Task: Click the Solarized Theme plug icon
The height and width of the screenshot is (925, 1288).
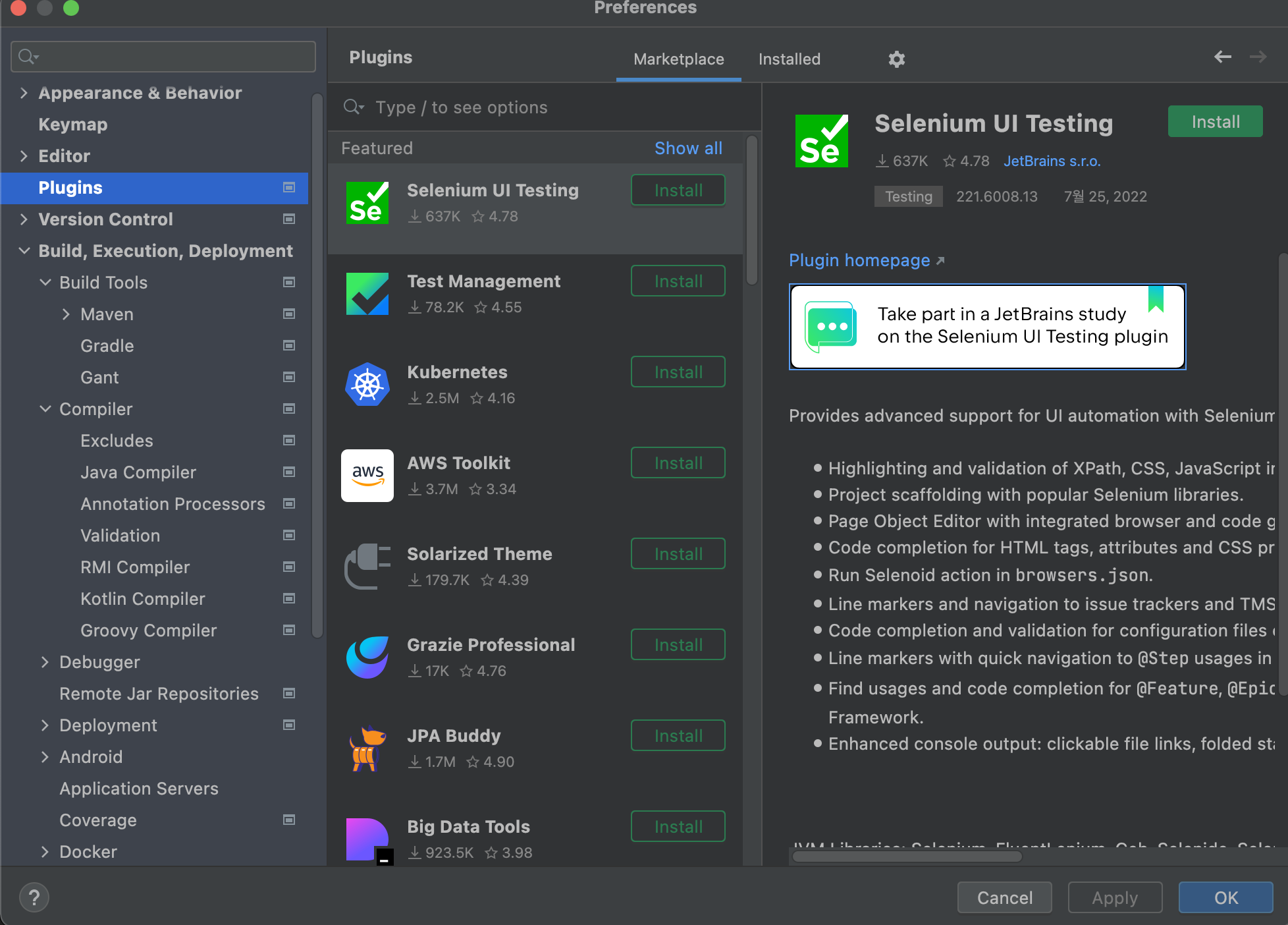Action: [367, 567]
